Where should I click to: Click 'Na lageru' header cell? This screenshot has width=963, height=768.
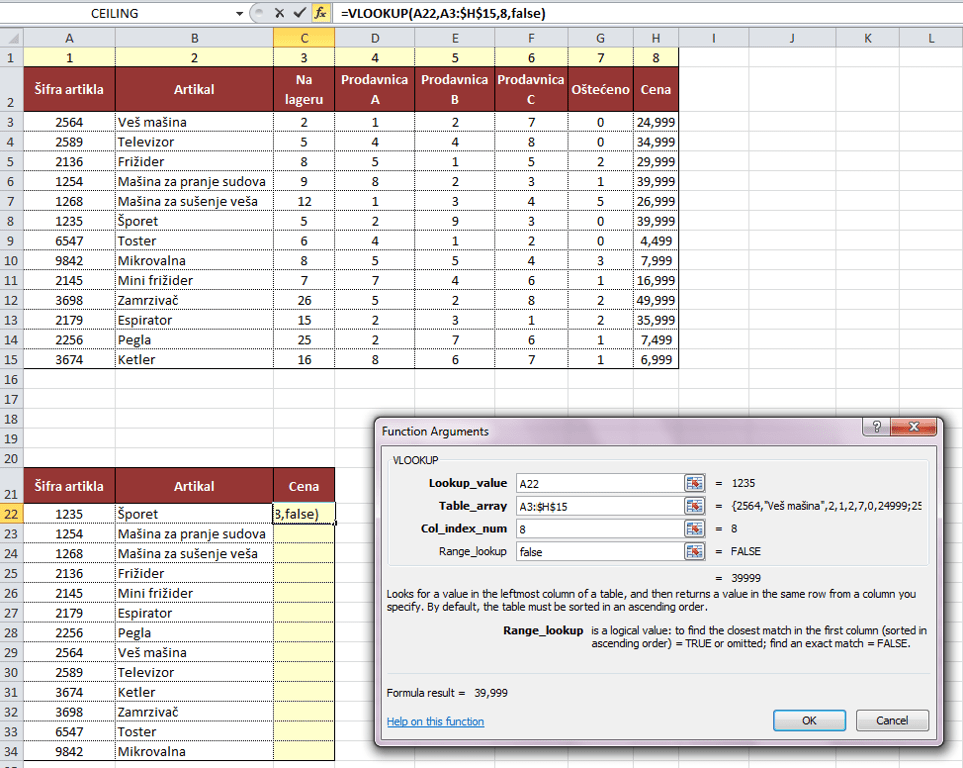pos(304,90)
